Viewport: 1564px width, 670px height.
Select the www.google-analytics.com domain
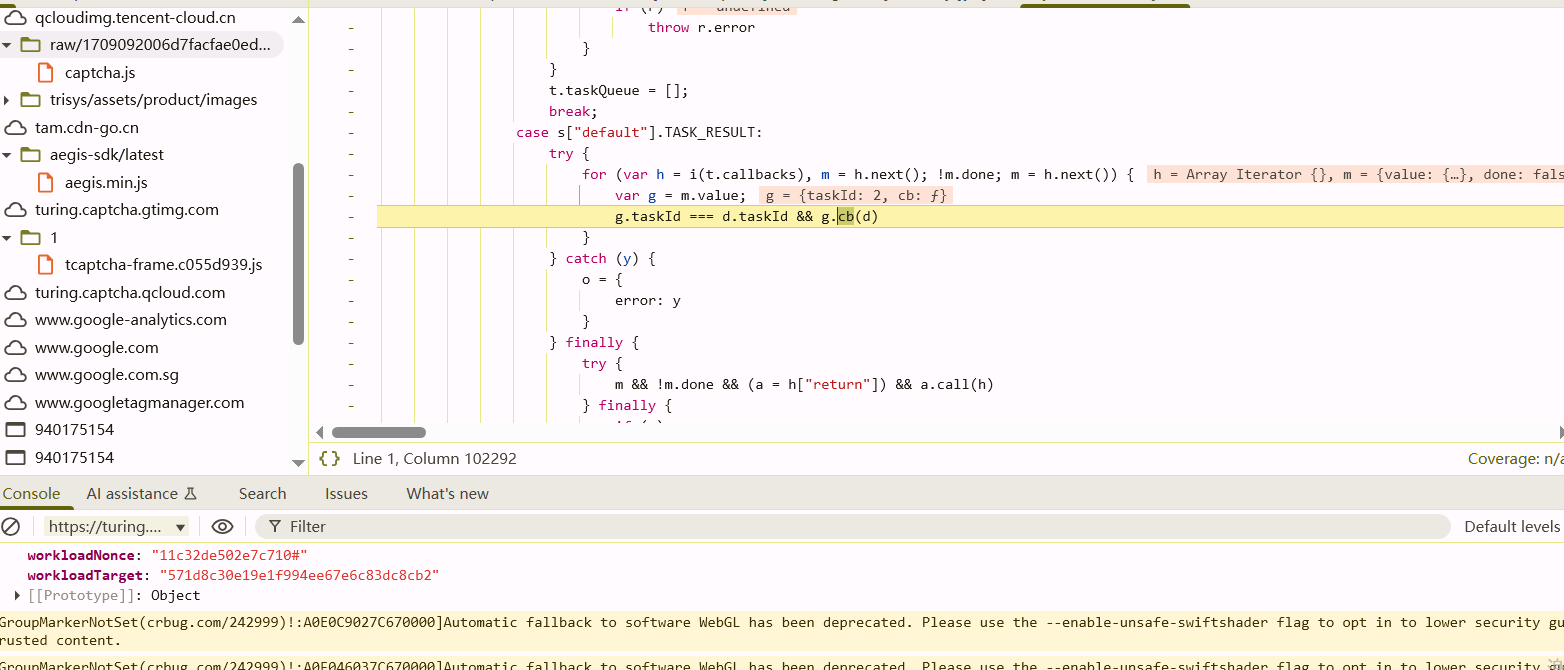[130, 320]
